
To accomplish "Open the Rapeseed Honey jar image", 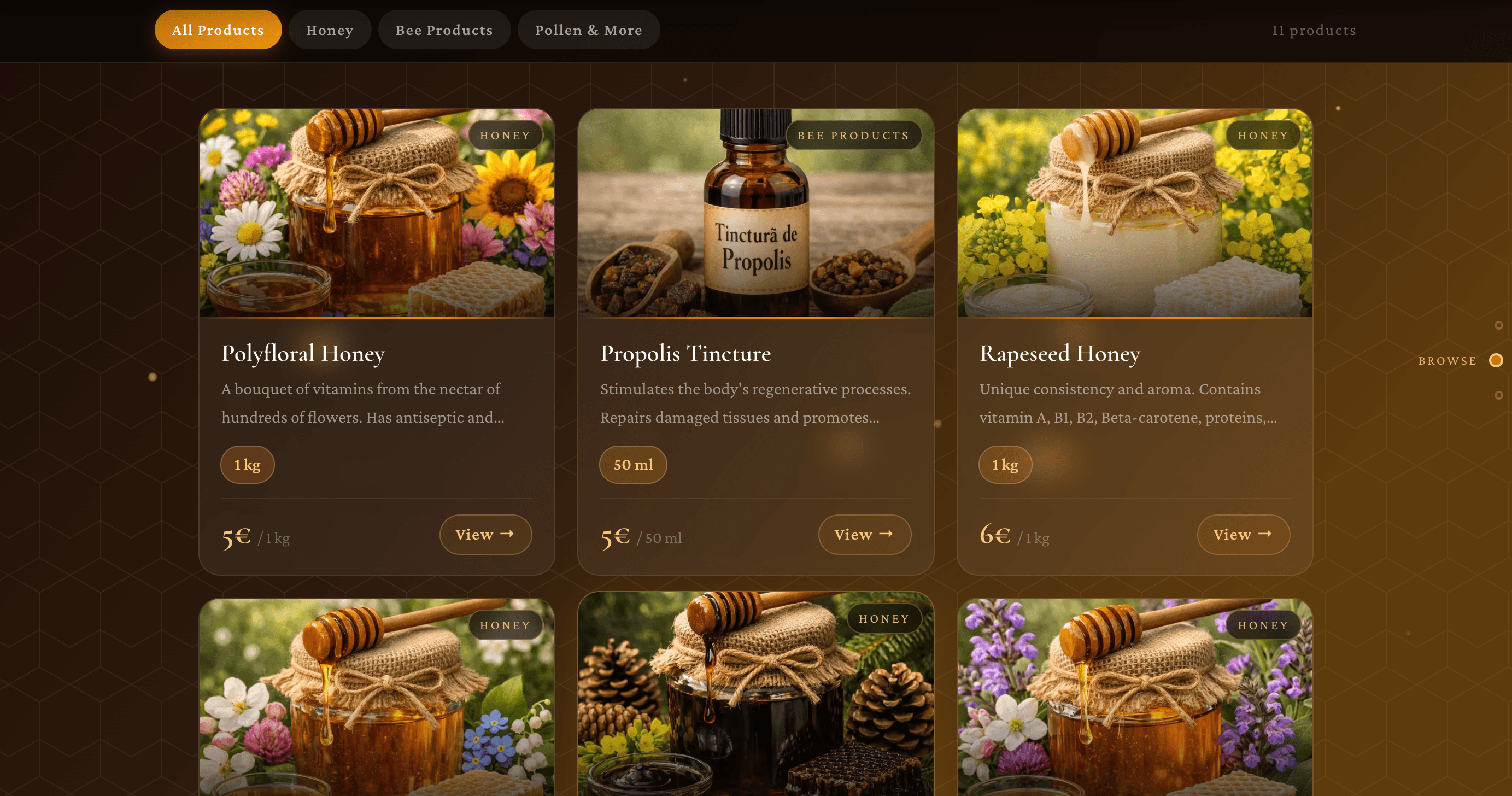I will point(1135,213).
